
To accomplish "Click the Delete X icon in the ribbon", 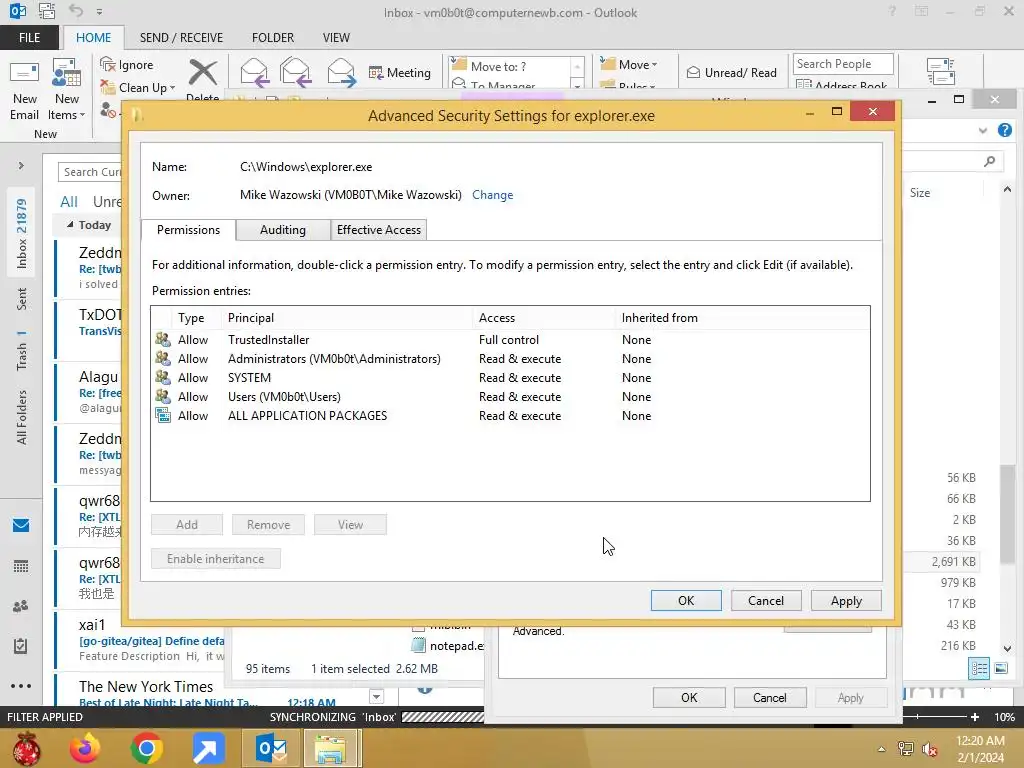I will coord(203,72).
